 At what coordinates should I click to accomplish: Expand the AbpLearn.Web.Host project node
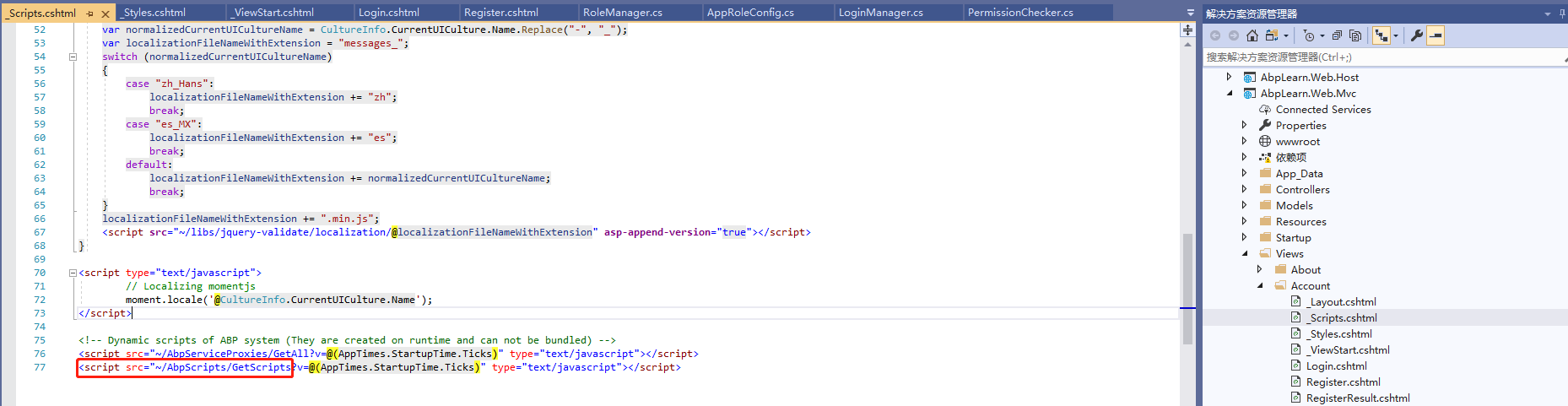pyautogui.click(x=1229, y=77)
